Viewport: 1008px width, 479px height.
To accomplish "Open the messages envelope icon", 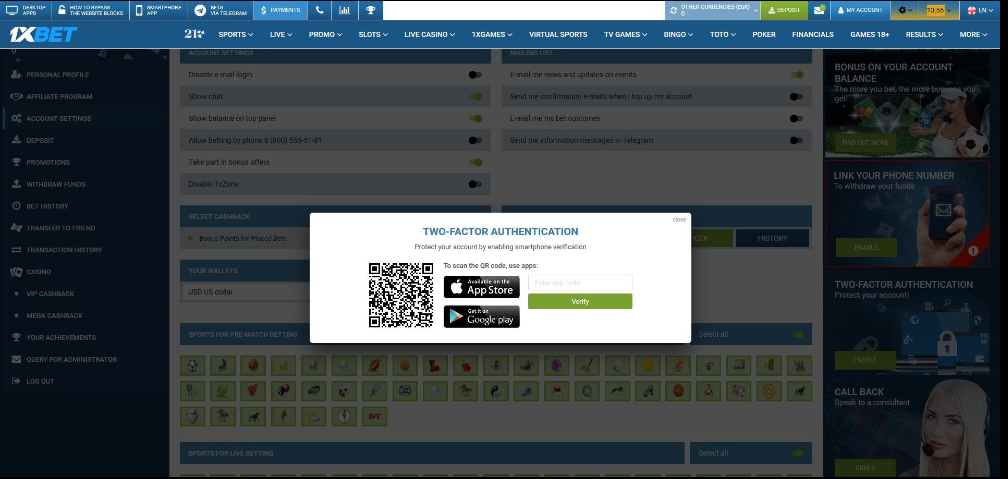I will (819, 10).
